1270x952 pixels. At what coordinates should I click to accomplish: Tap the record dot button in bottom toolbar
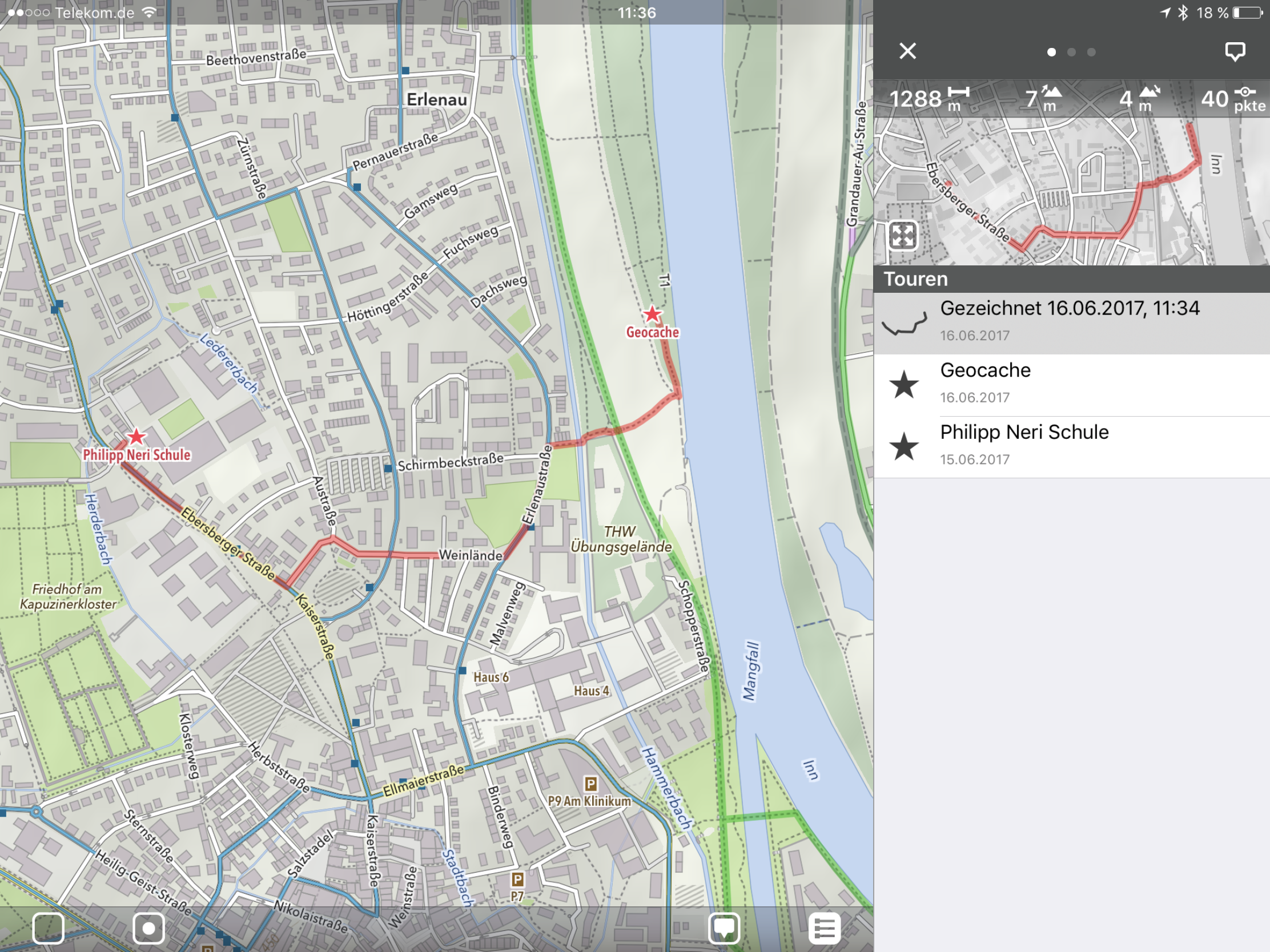(148, 928)
